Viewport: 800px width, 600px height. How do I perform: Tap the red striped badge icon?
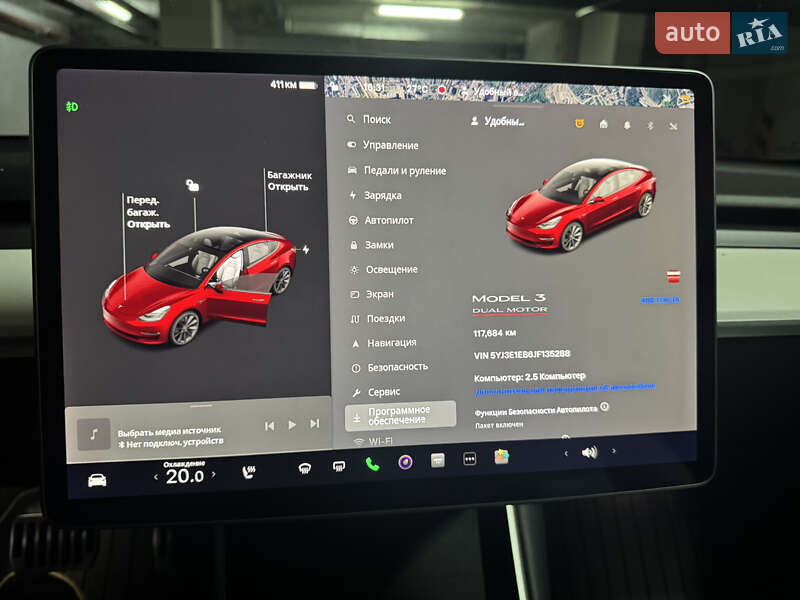click(x=673, y=277)
